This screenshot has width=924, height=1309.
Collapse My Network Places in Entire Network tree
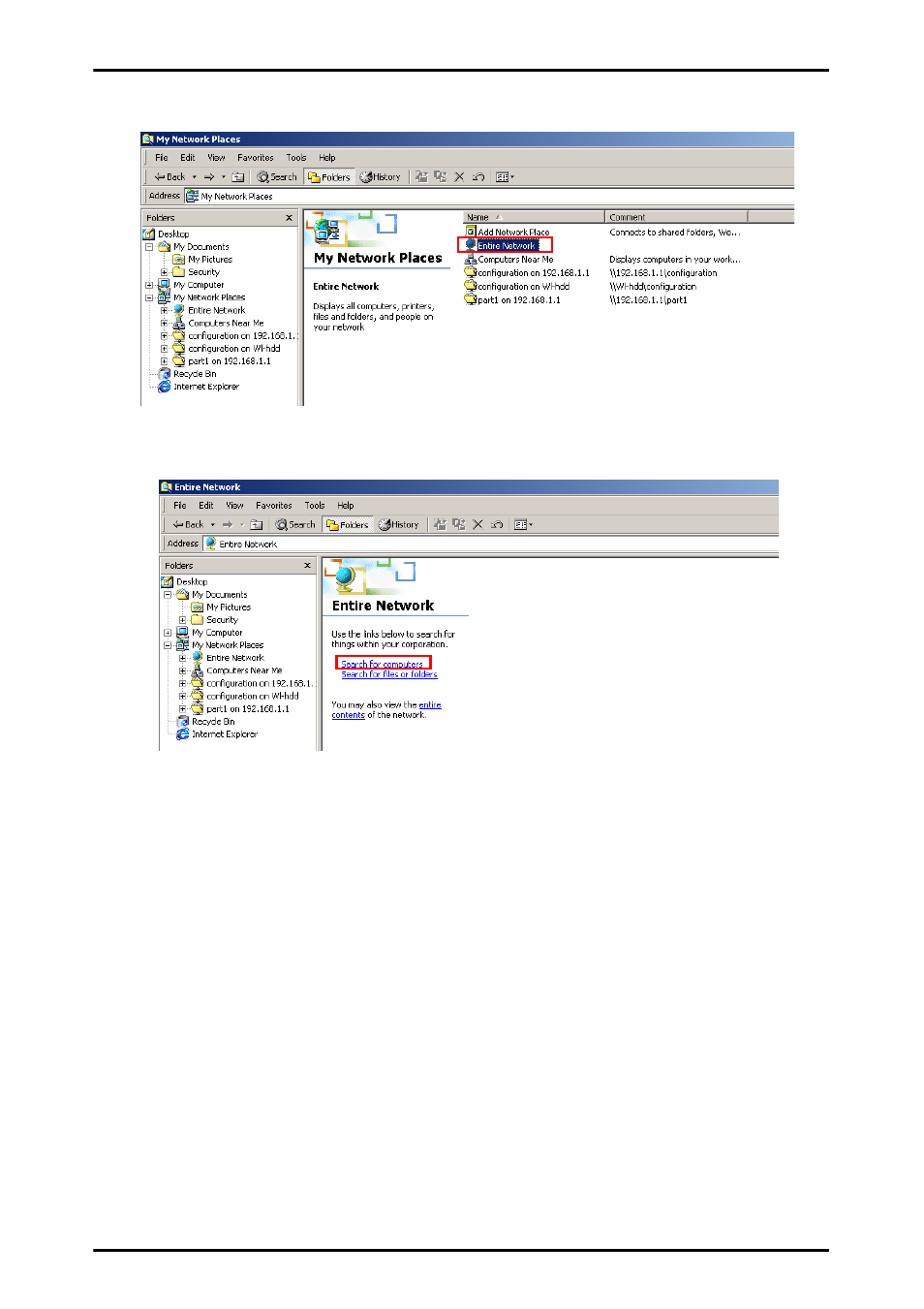168,645
